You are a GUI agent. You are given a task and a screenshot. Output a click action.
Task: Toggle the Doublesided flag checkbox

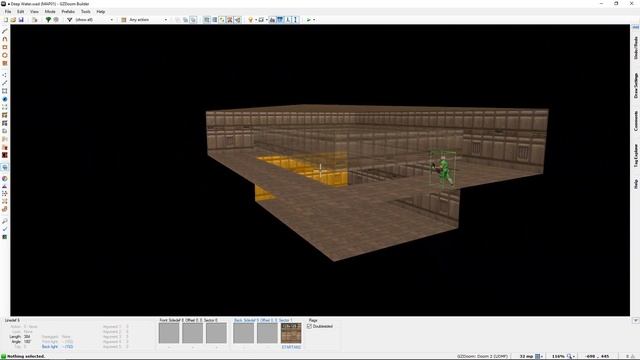point(309,327)
